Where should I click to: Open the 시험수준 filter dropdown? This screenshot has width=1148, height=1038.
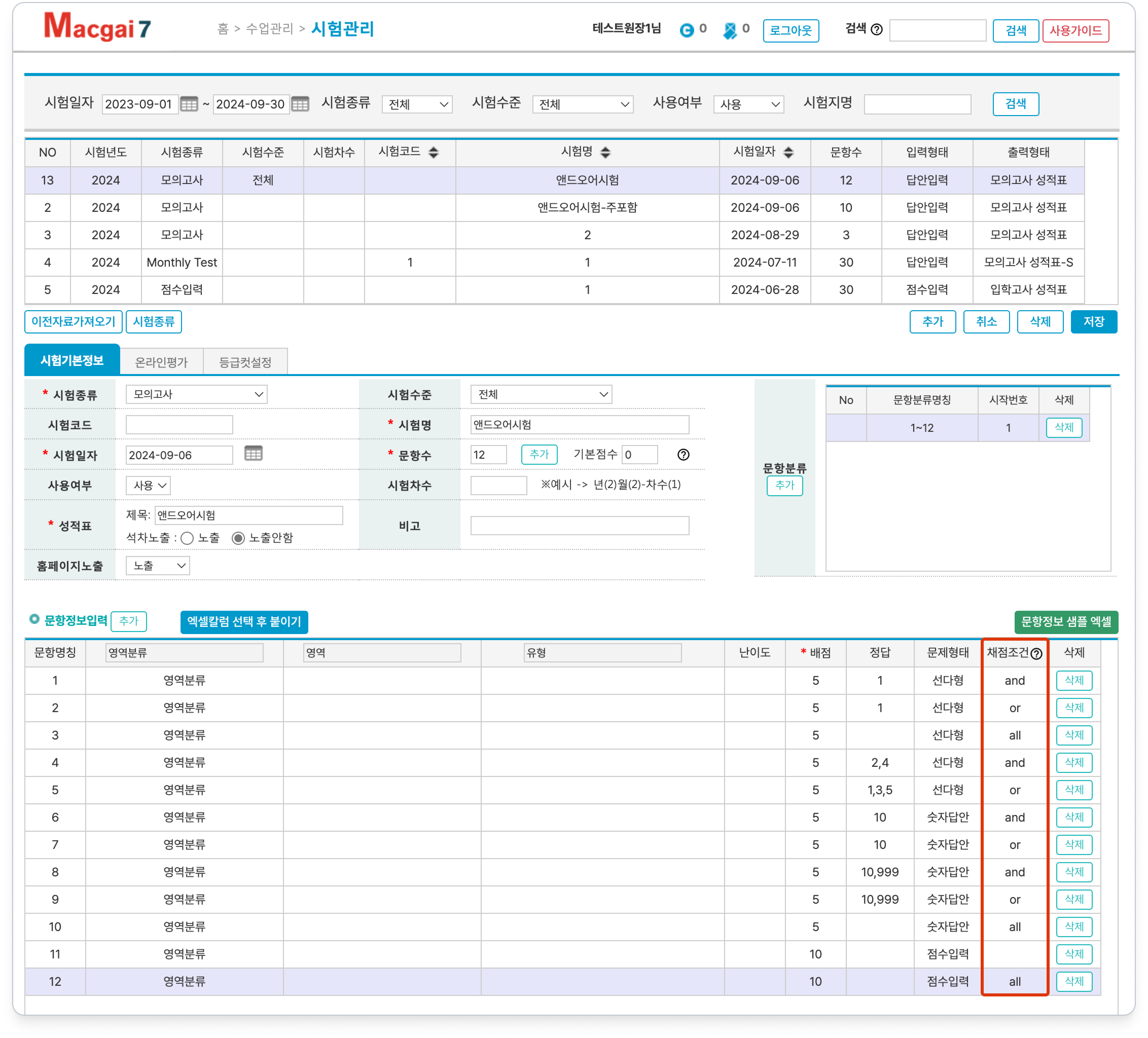(583, 105)
